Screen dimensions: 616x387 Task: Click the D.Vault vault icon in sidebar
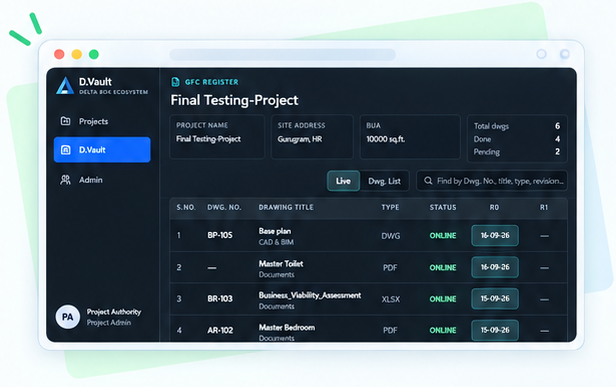[x=66, y=150]
